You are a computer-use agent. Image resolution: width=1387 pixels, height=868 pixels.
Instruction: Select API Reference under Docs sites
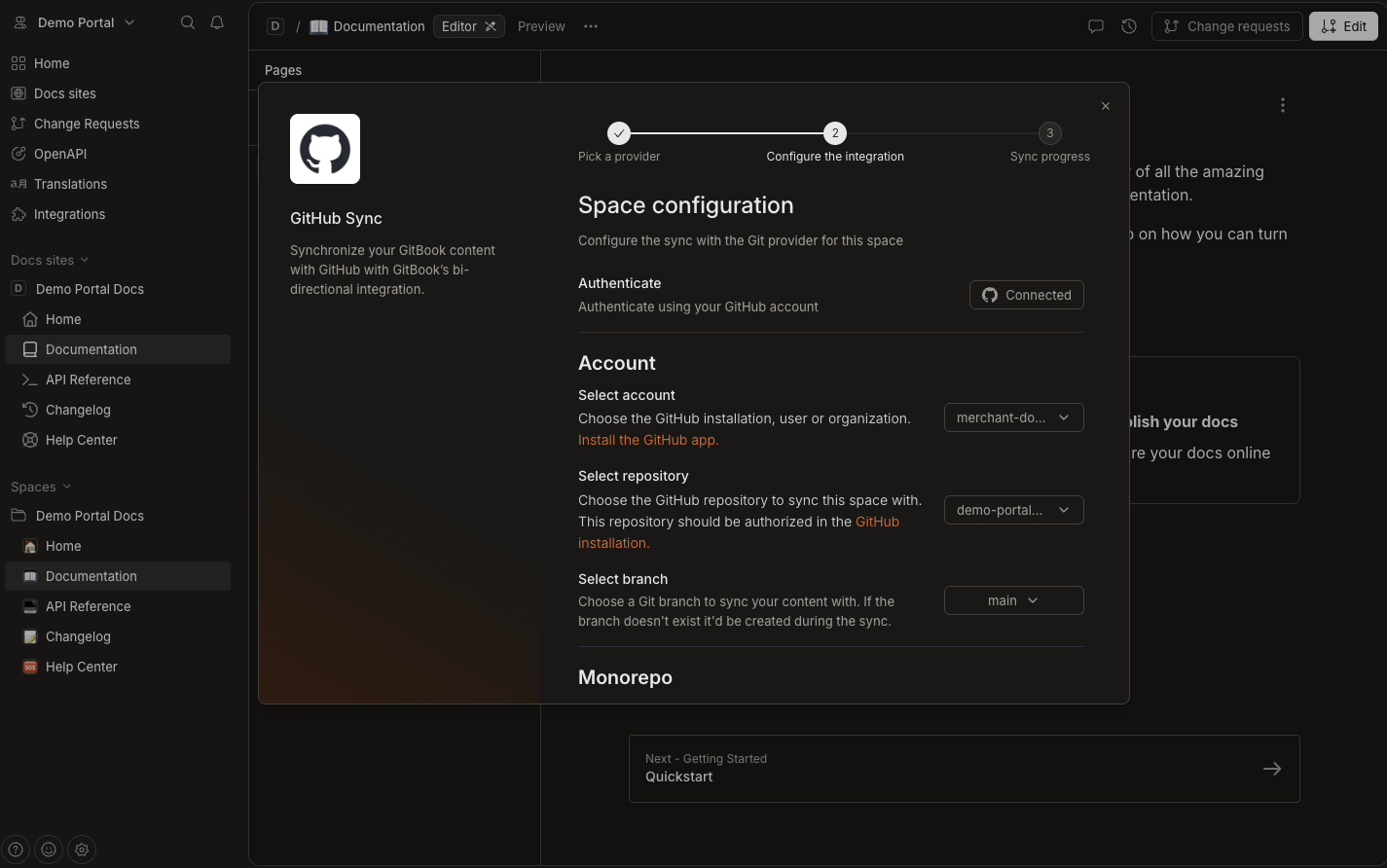[x=117, y=380]
